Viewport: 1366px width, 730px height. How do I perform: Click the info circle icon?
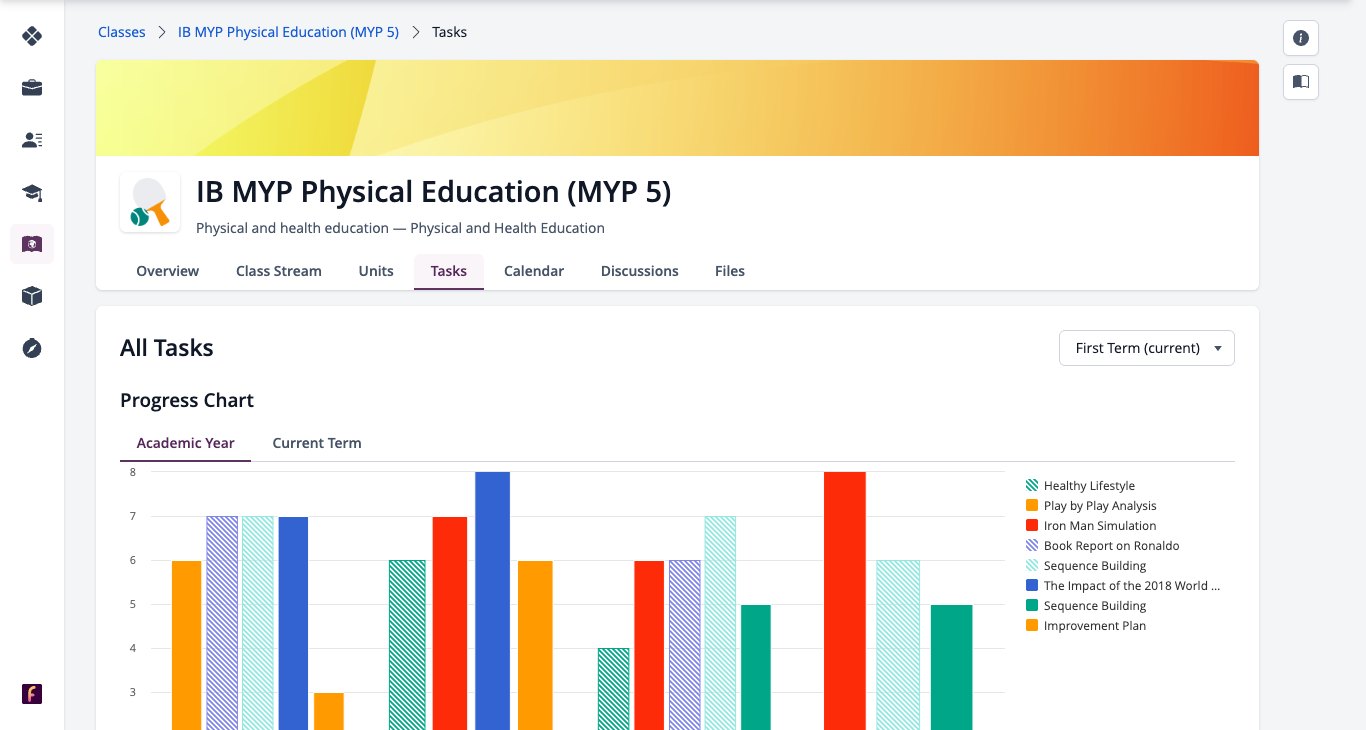click(x=1301, y=38)
